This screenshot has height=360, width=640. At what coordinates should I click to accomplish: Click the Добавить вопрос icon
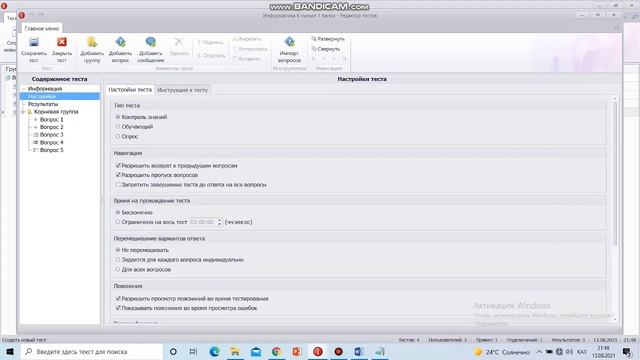[120, 42]
